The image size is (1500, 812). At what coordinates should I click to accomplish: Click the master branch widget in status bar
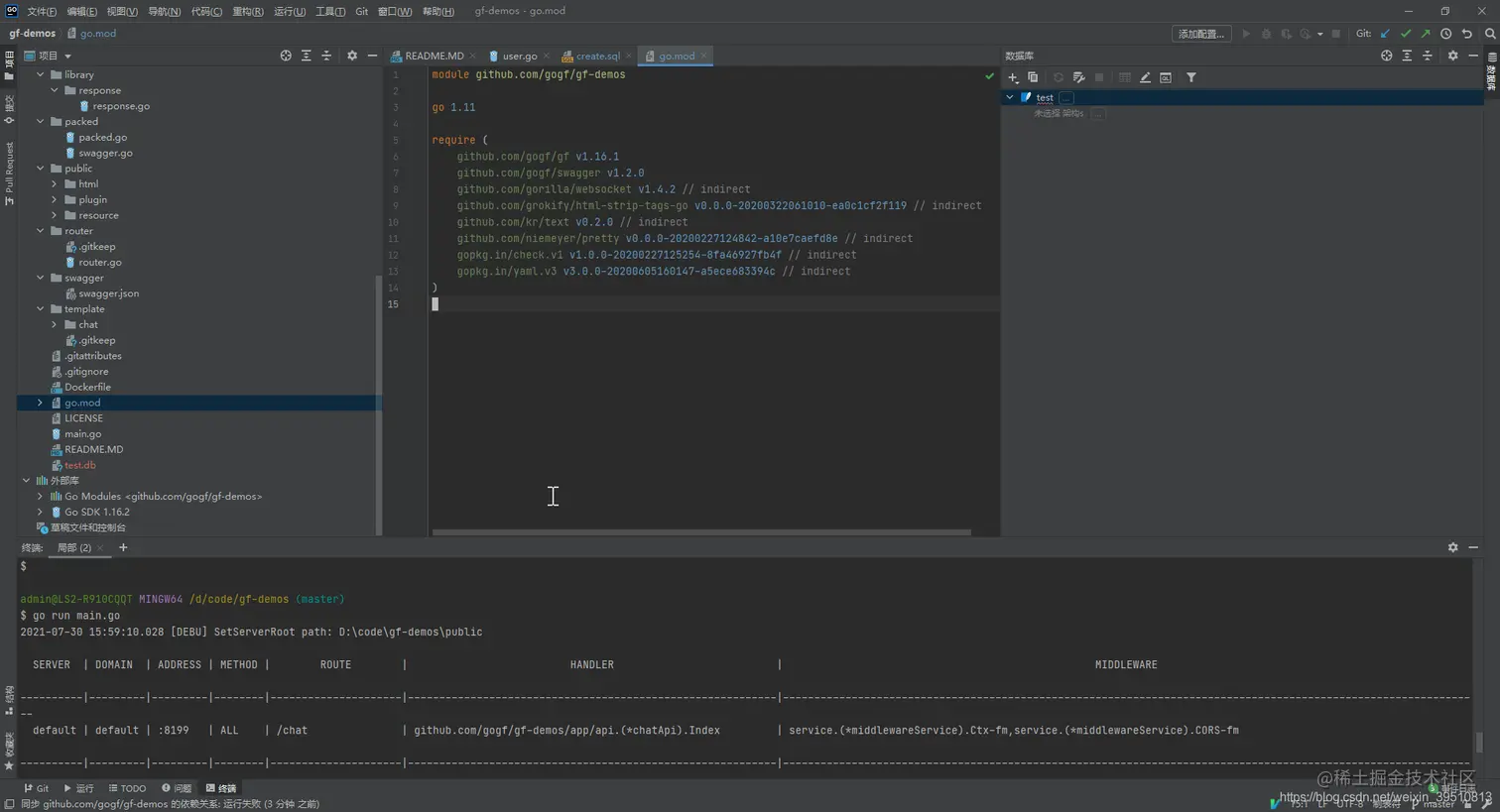point(1433,804)
